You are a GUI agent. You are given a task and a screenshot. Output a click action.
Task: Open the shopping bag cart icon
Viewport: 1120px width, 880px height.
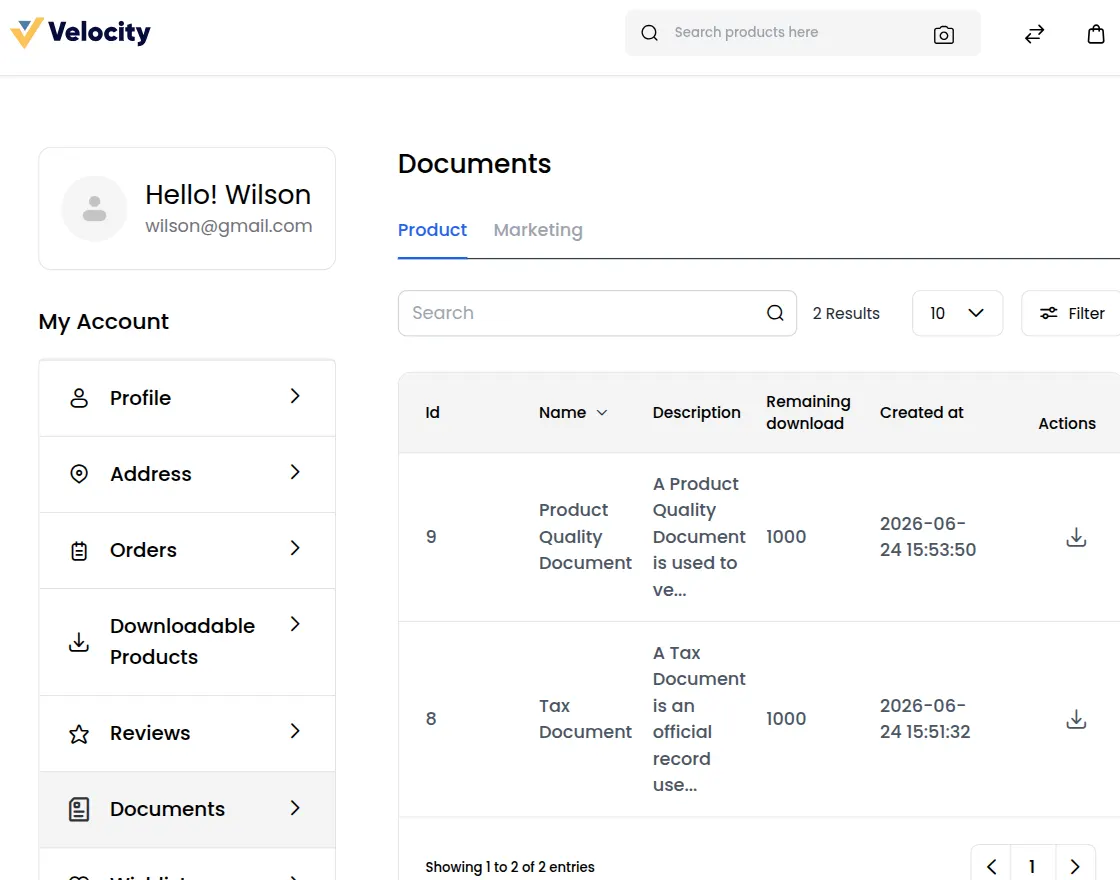tap(1096, 34)
